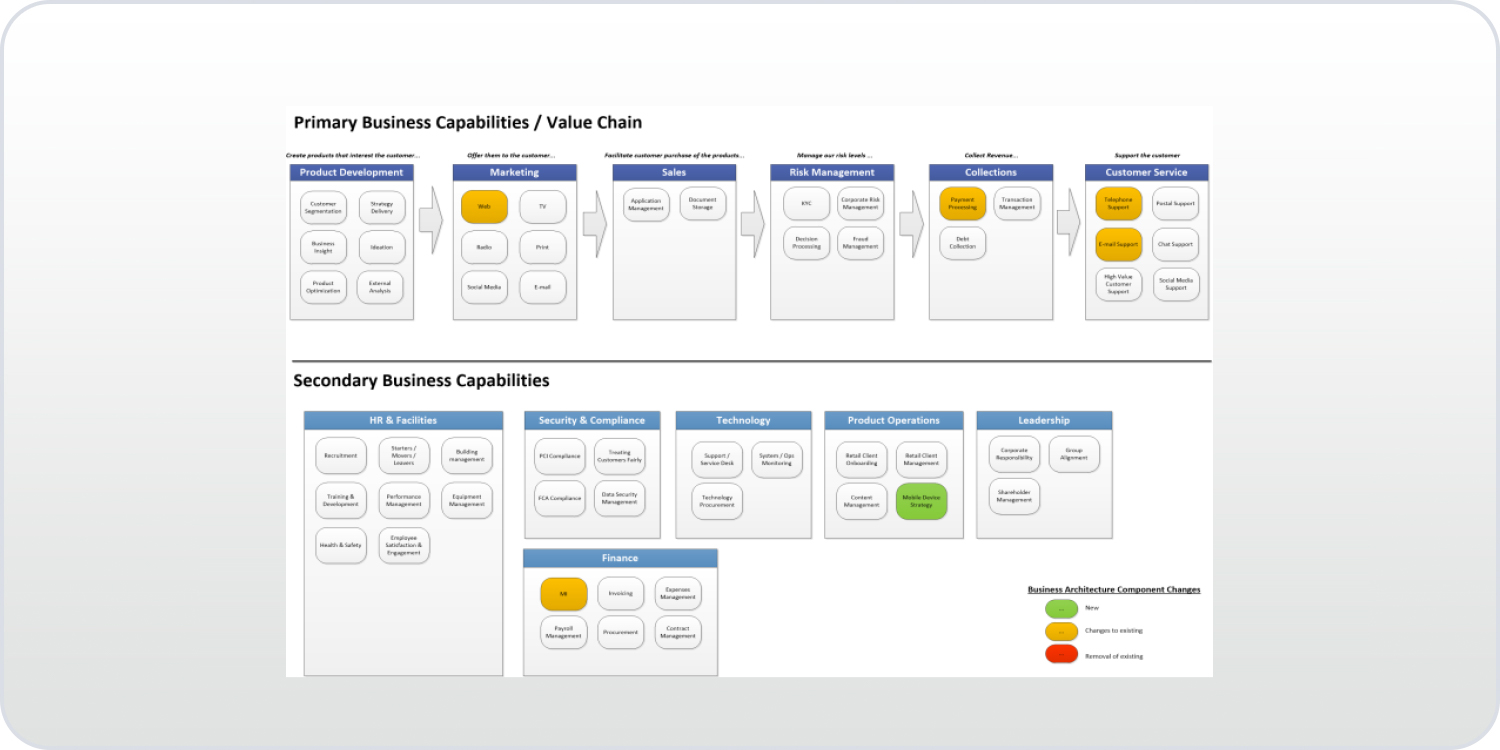Screen dimensions: 1500x750
Task: Select E-mail Support in Customer Service
Action: click(x=1118, y=244)
